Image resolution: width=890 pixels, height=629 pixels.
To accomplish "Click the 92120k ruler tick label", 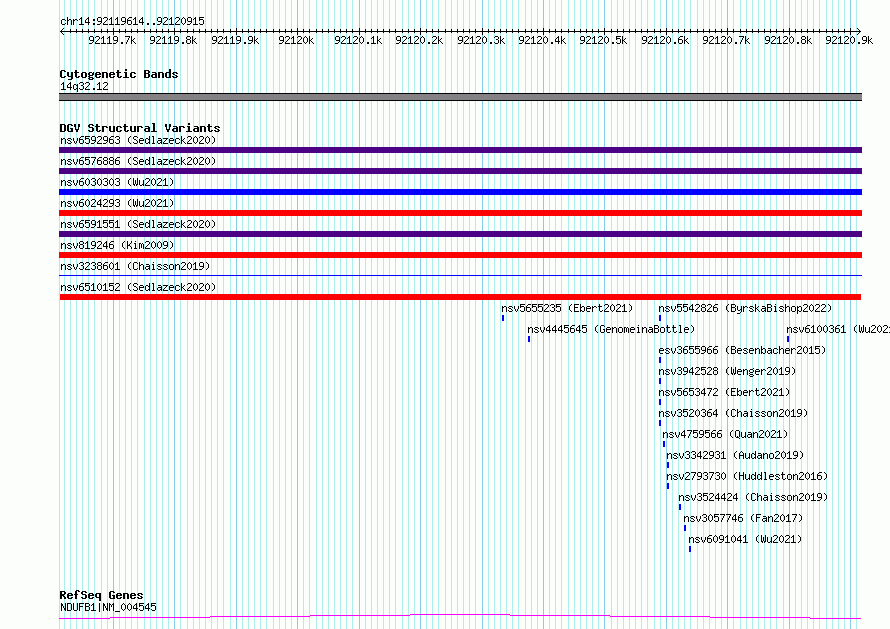I will coord(296,40).
